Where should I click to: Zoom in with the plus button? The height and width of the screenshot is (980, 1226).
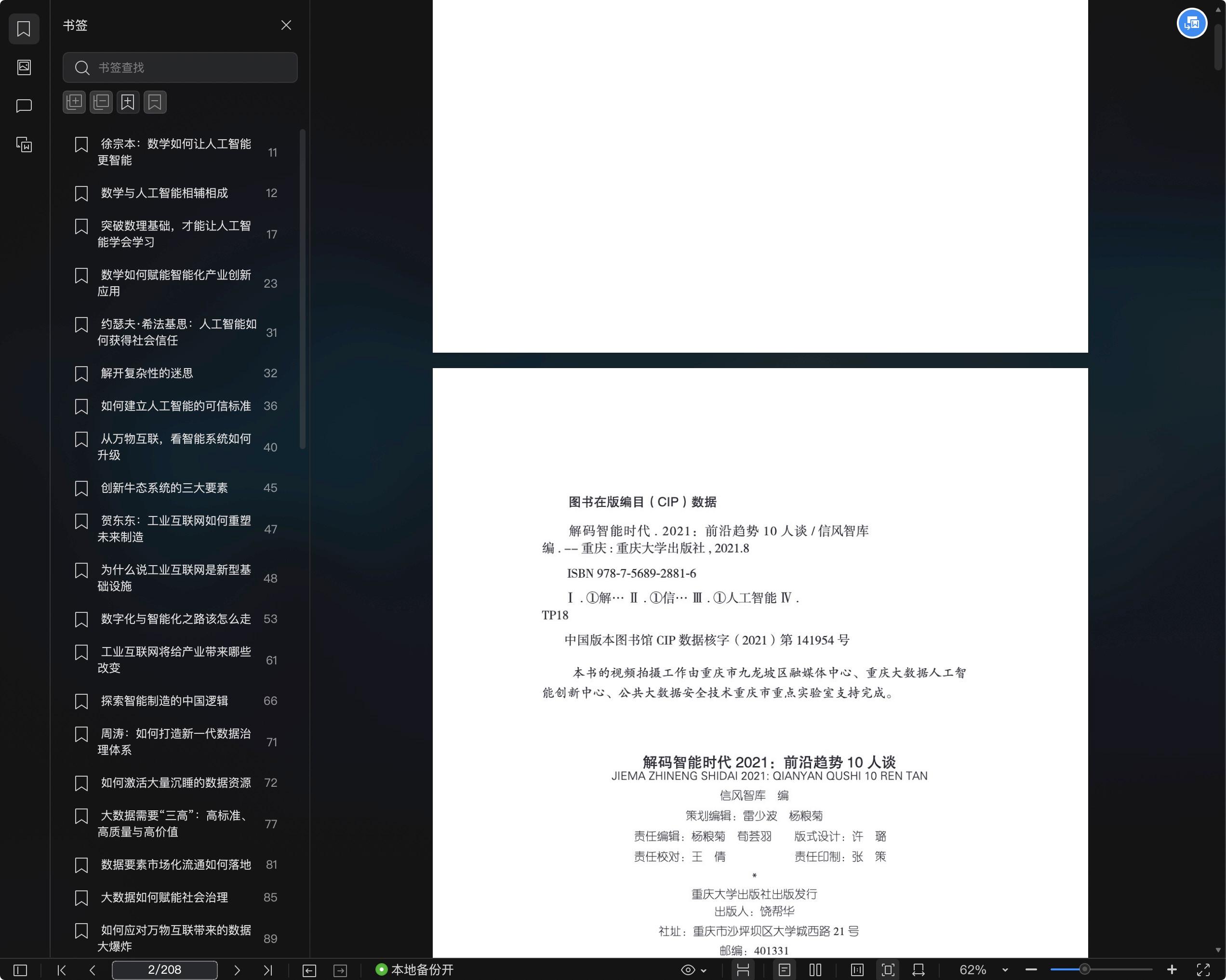point(1172,970)
